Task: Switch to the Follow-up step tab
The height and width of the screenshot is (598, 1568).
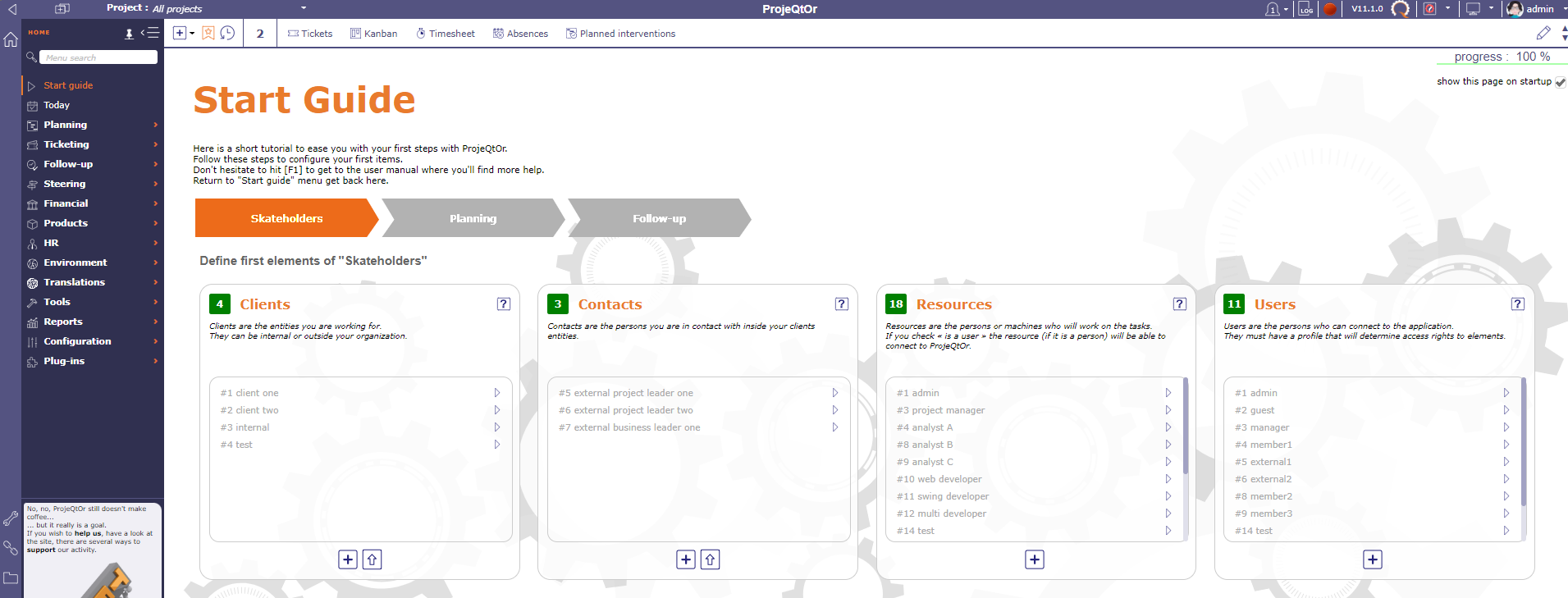Action: [659, 218]
